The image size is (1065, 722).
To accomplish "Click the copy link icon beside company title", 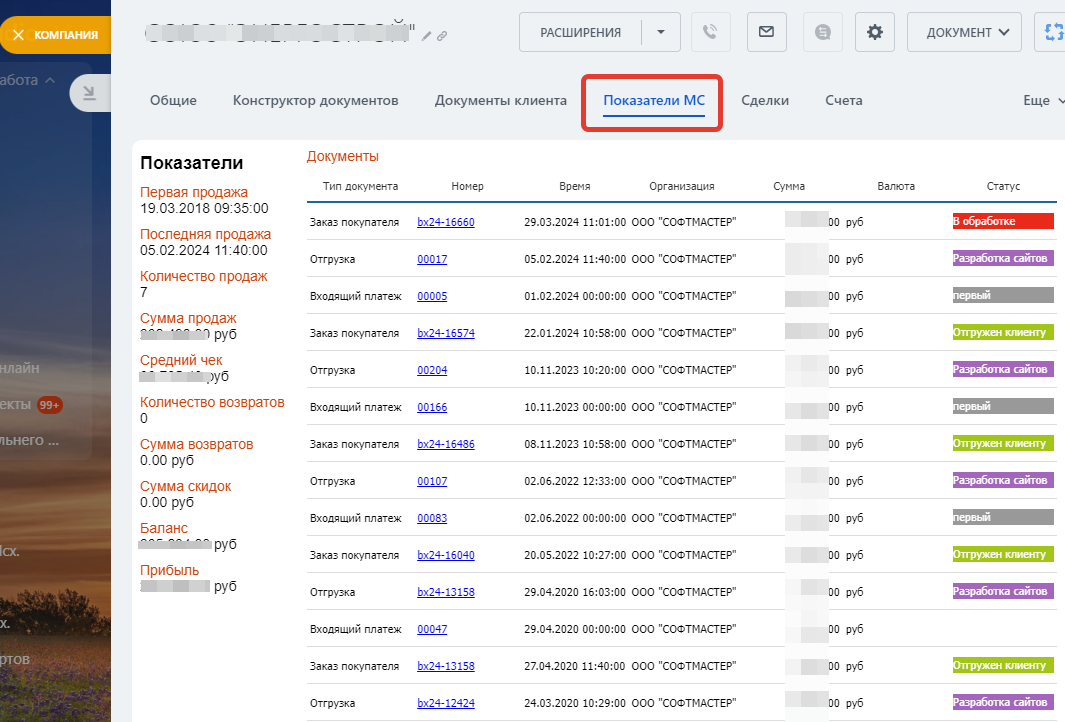I will click(442, 36).
